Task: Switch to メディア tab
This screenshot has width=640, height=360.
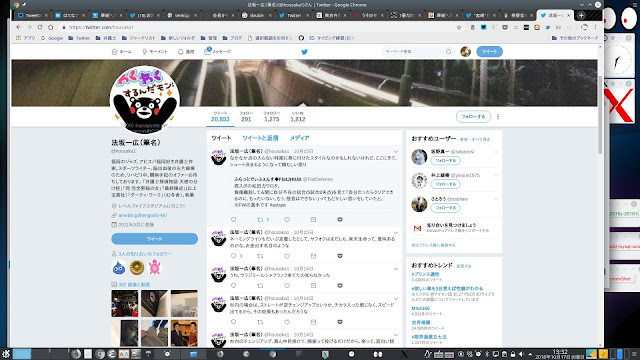Action: [300, 138]
